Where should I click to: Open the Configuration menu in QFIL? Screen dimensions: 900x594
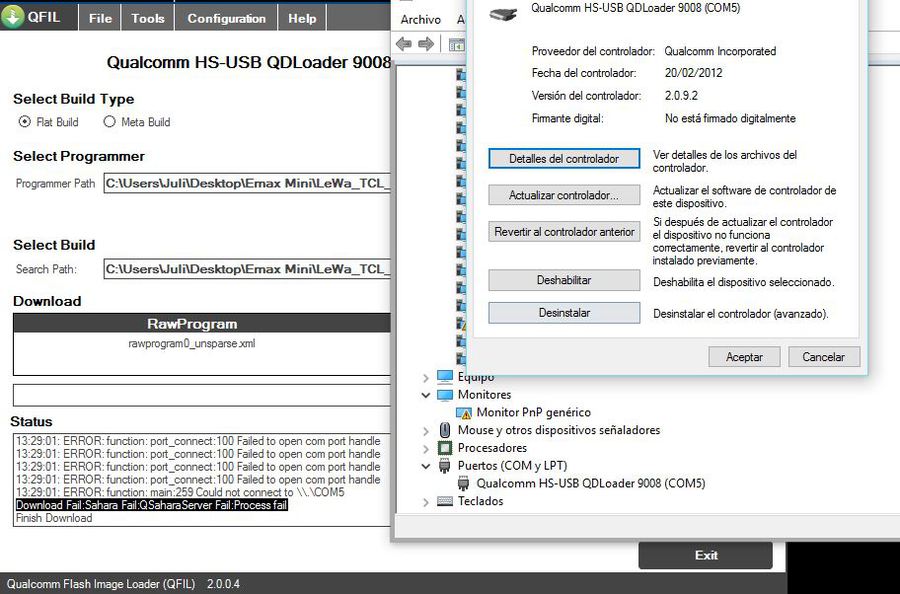pos(226,18)
